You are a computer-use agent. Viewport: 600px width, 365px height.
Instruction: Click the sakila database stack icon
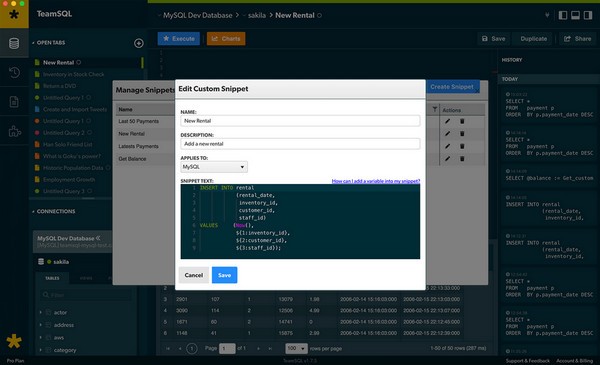41,261
